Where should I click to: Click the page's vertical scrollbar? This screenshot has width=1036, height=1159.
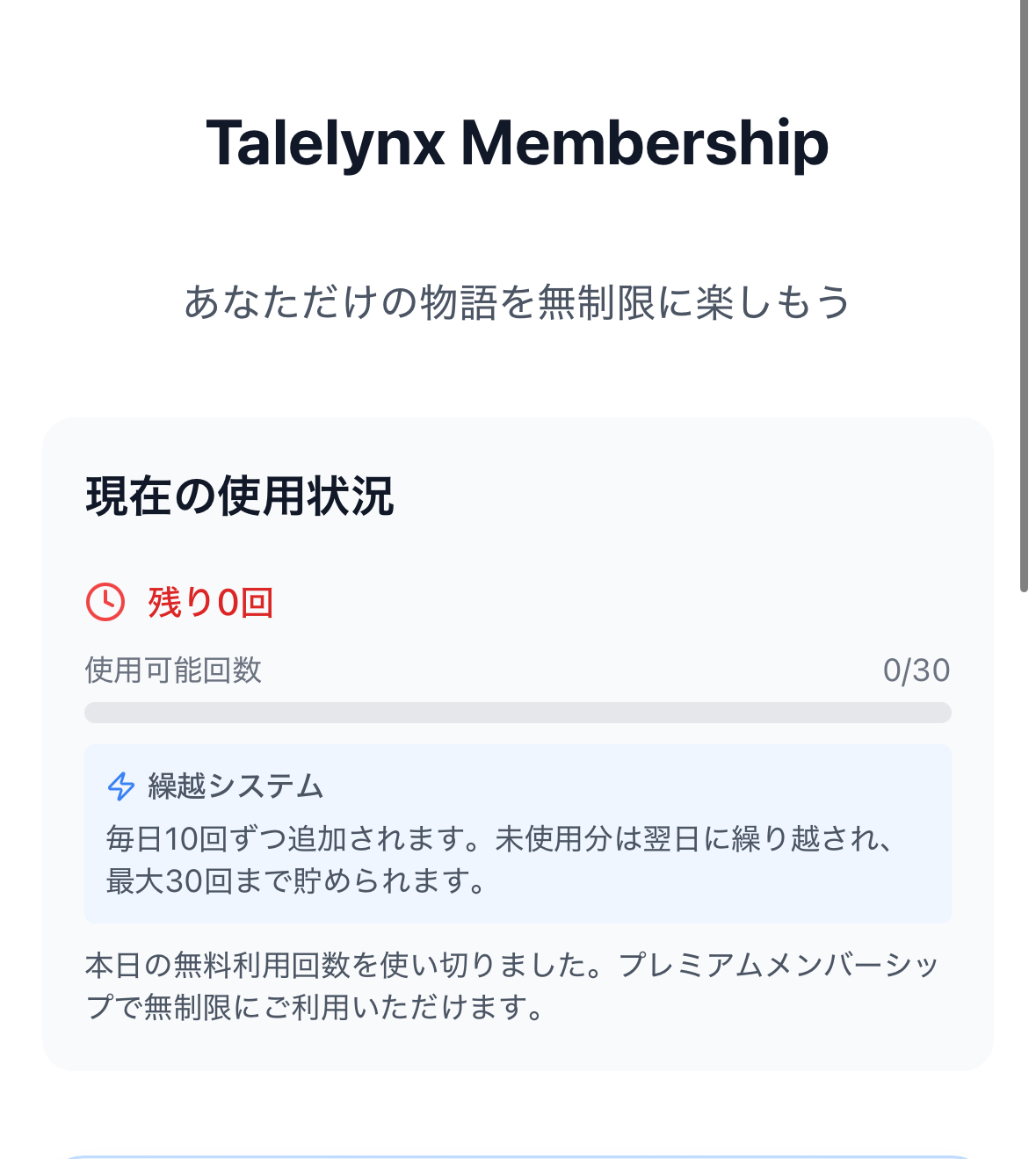(1024, 299)
